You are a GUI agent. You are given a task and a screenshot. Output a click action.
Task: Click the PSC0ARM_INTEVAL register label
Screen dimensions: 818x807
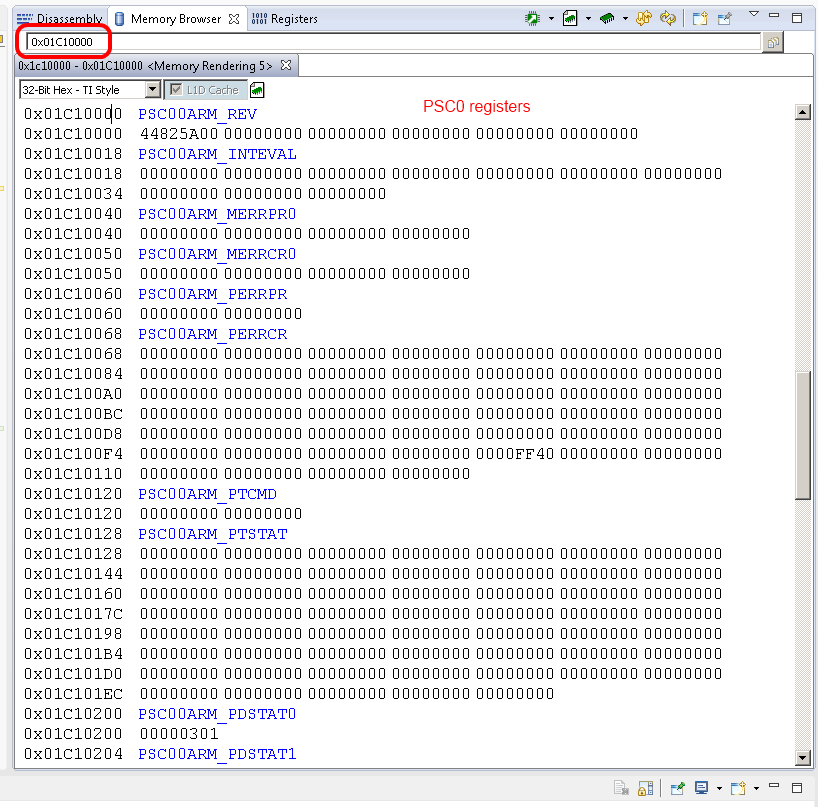[217, 154]
